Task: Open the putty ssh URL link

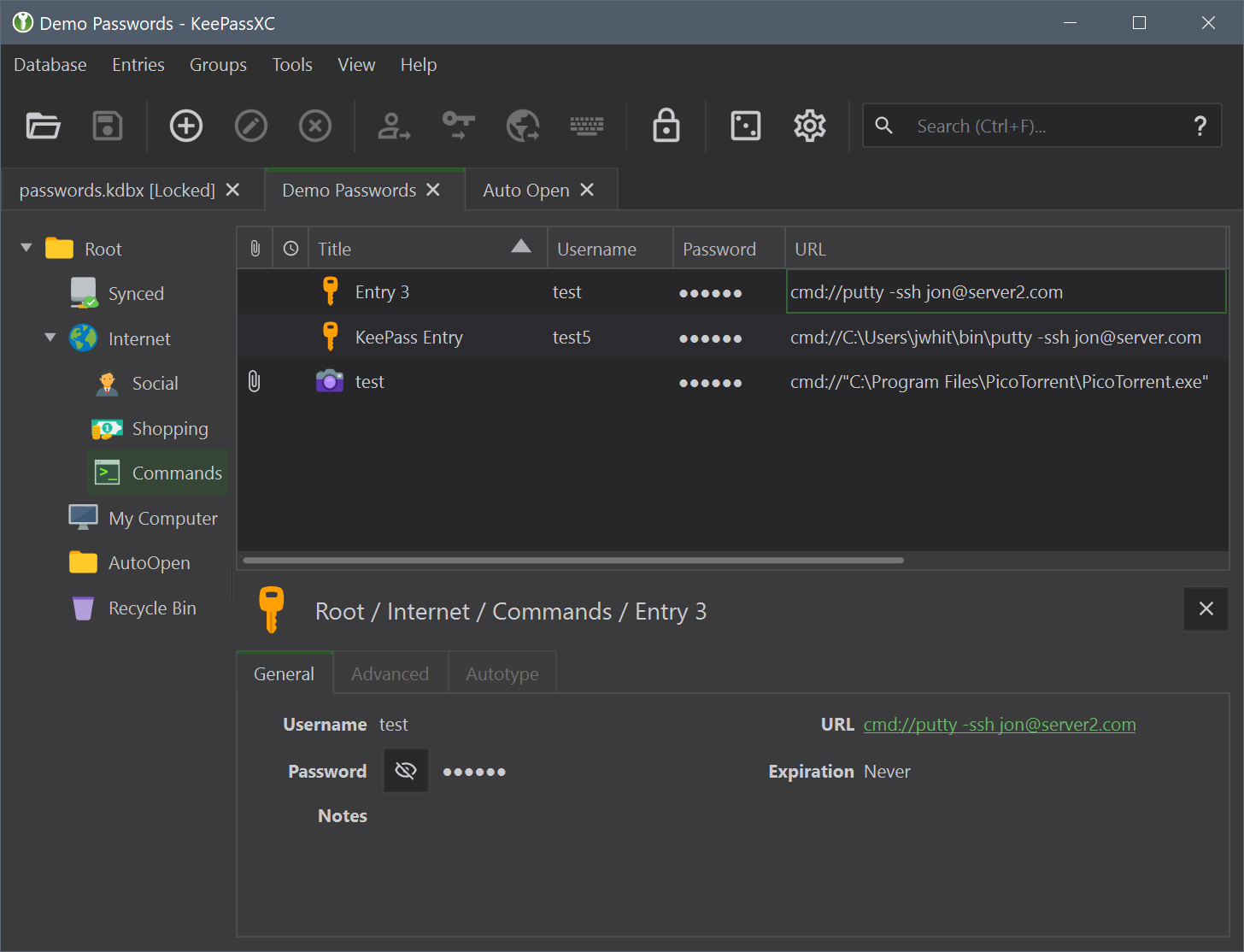Action: click(999, 725)
